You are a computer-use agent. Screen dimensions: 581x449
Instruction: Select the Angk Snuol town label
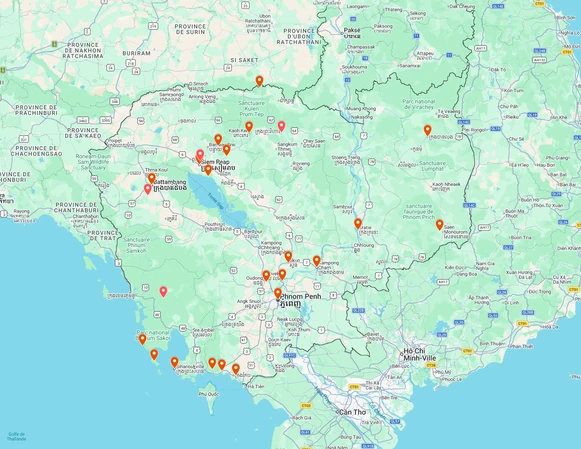pos(249,304)
